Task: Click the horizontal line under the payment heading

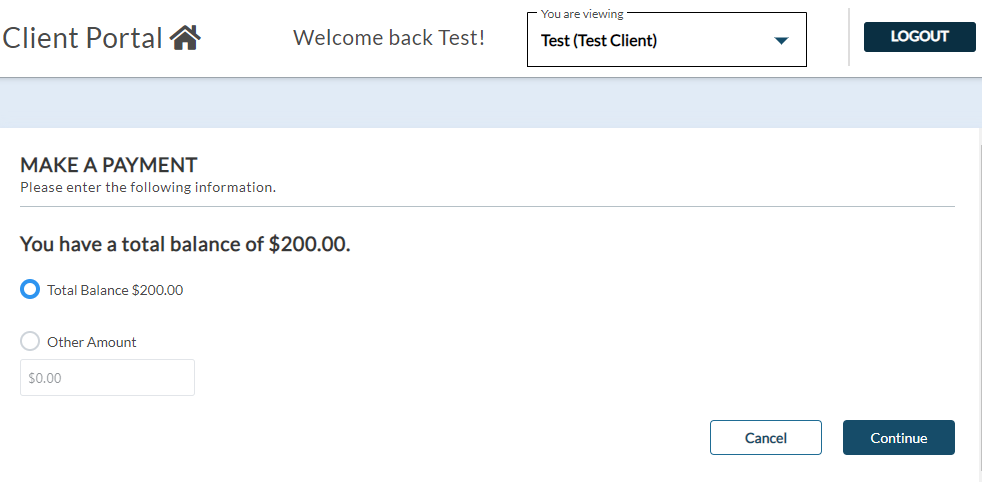Action: coord(487,206)
